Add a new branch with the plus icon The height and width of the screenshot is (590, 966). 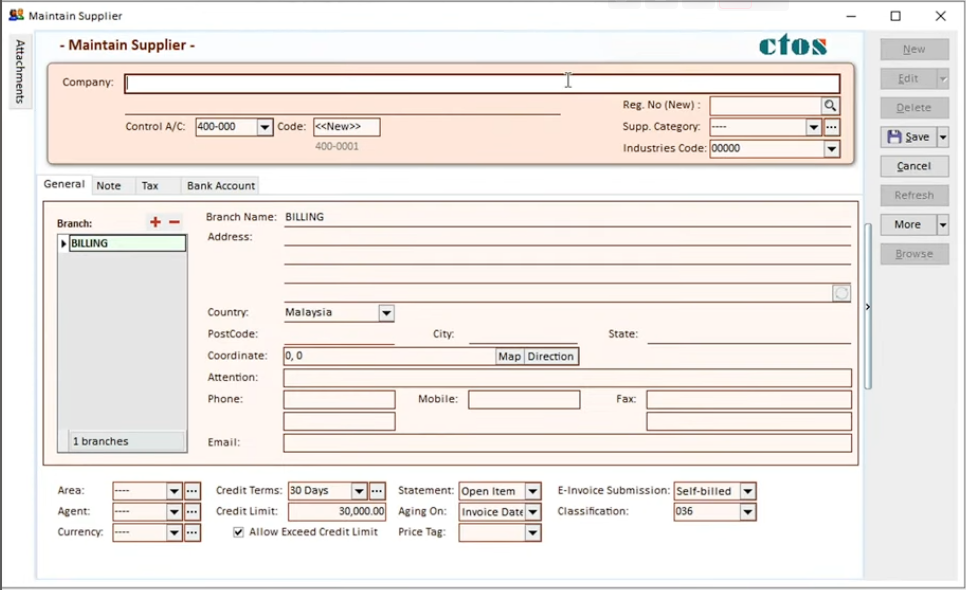155,222
